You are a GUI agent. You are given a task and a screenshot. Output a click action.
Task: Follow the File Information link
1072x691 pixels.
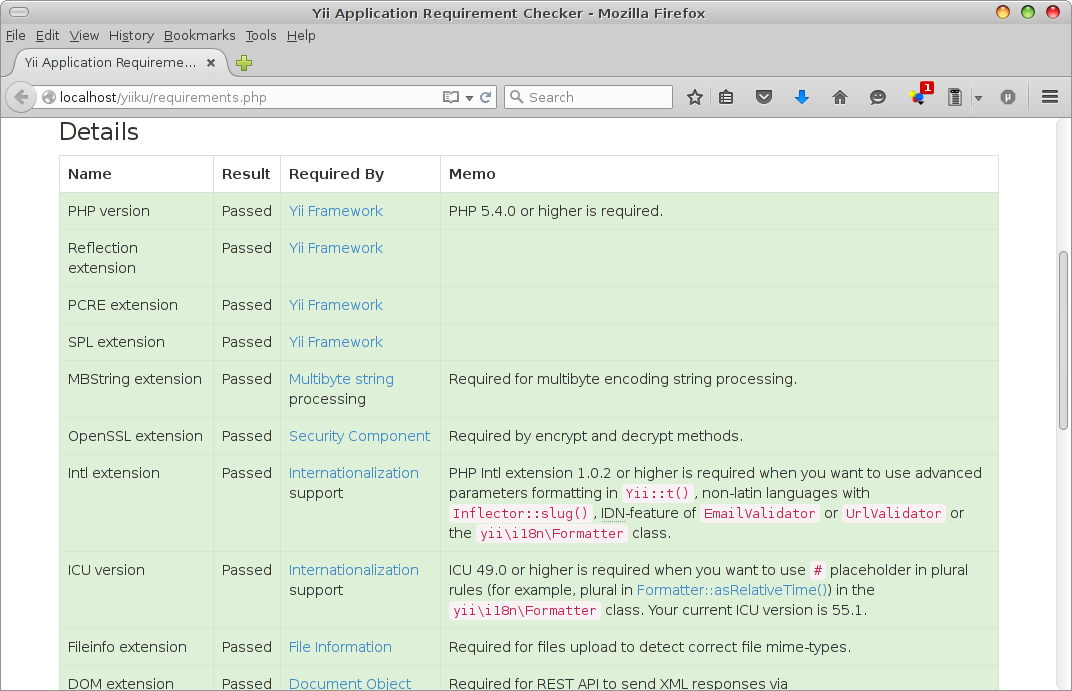340,647
